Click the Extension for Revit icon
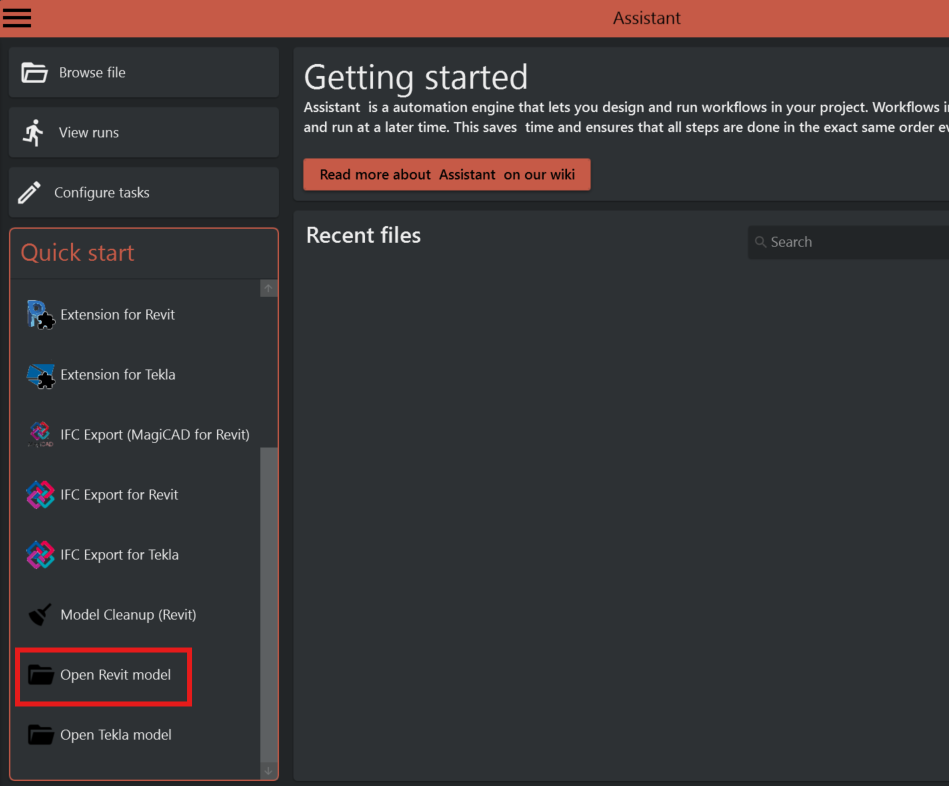This screenshot has width=949, height=786. [40, 315]
